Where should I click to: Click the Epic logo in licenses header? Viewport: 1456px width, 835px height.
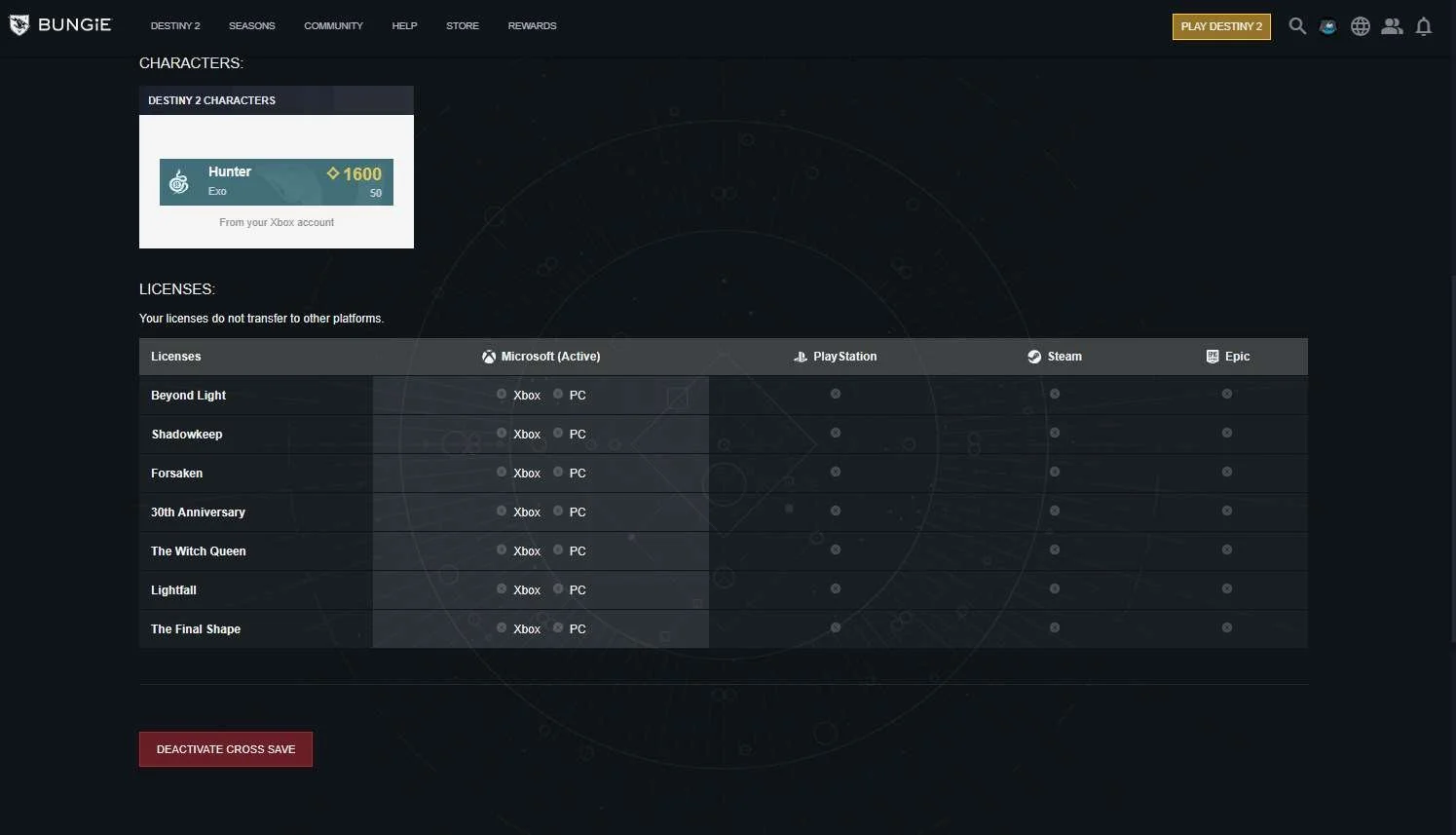point(1213,357)
